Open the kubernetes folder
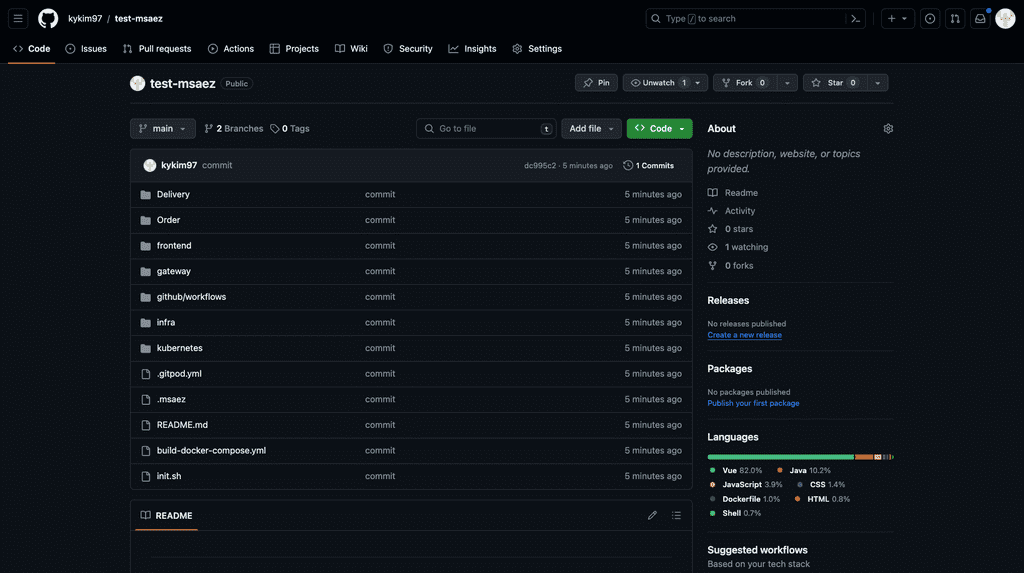Image resolution: width=1024 pixels, height=573 pixels. (x=179, y=348)
